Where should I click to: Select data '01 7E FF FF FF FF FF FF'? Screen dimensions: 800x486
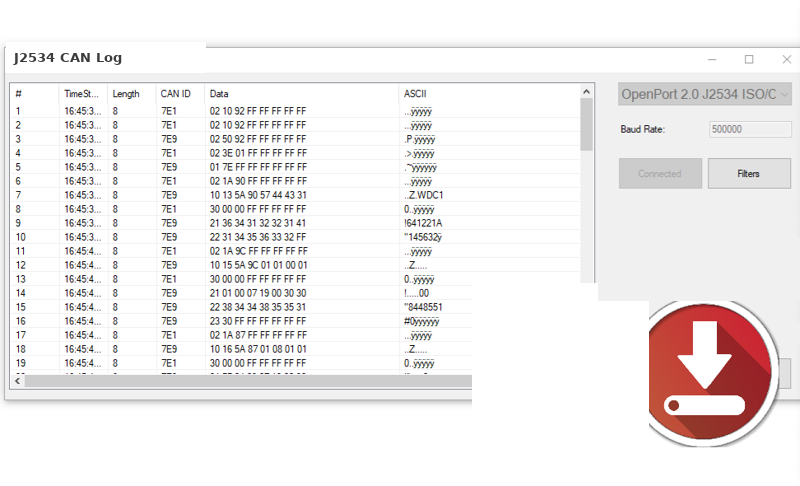tap(258, 167)
